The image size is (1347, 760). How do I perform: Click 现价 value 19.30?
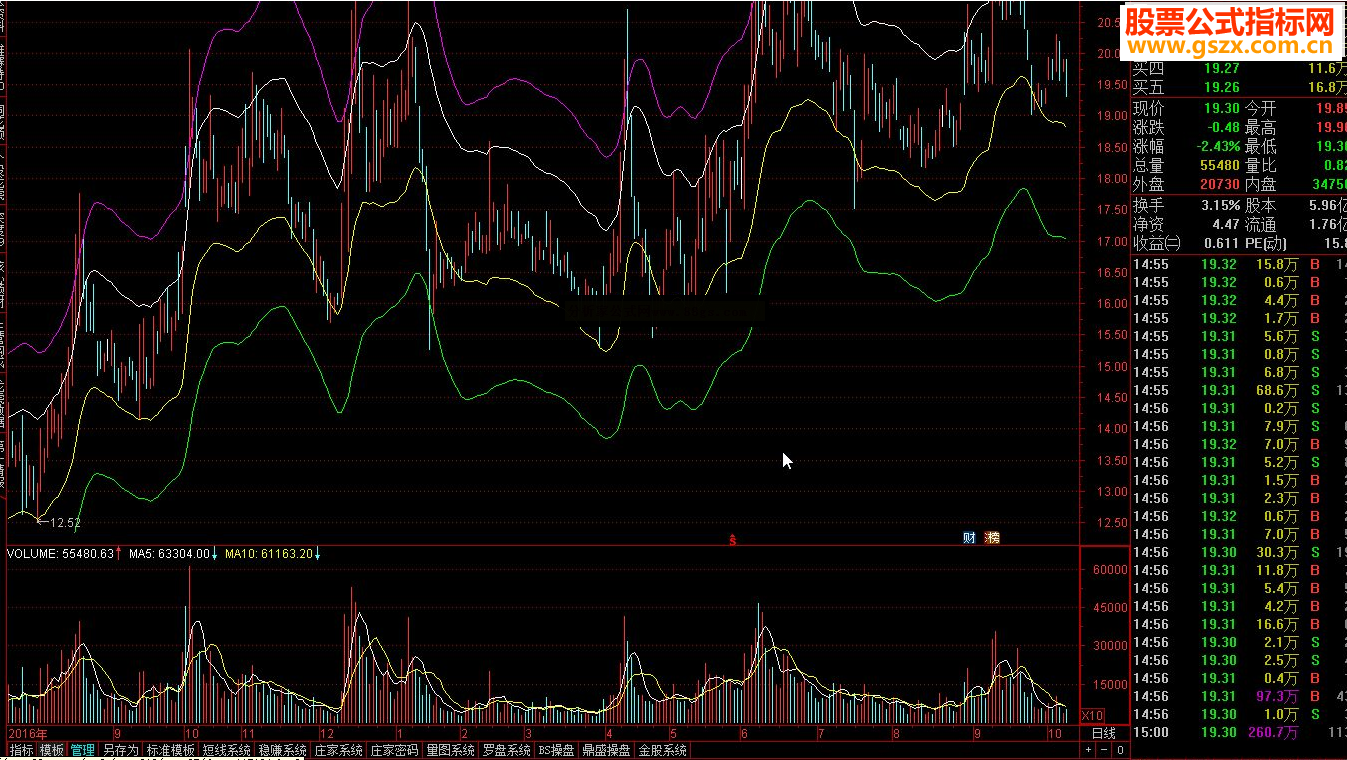(1221, 108)
